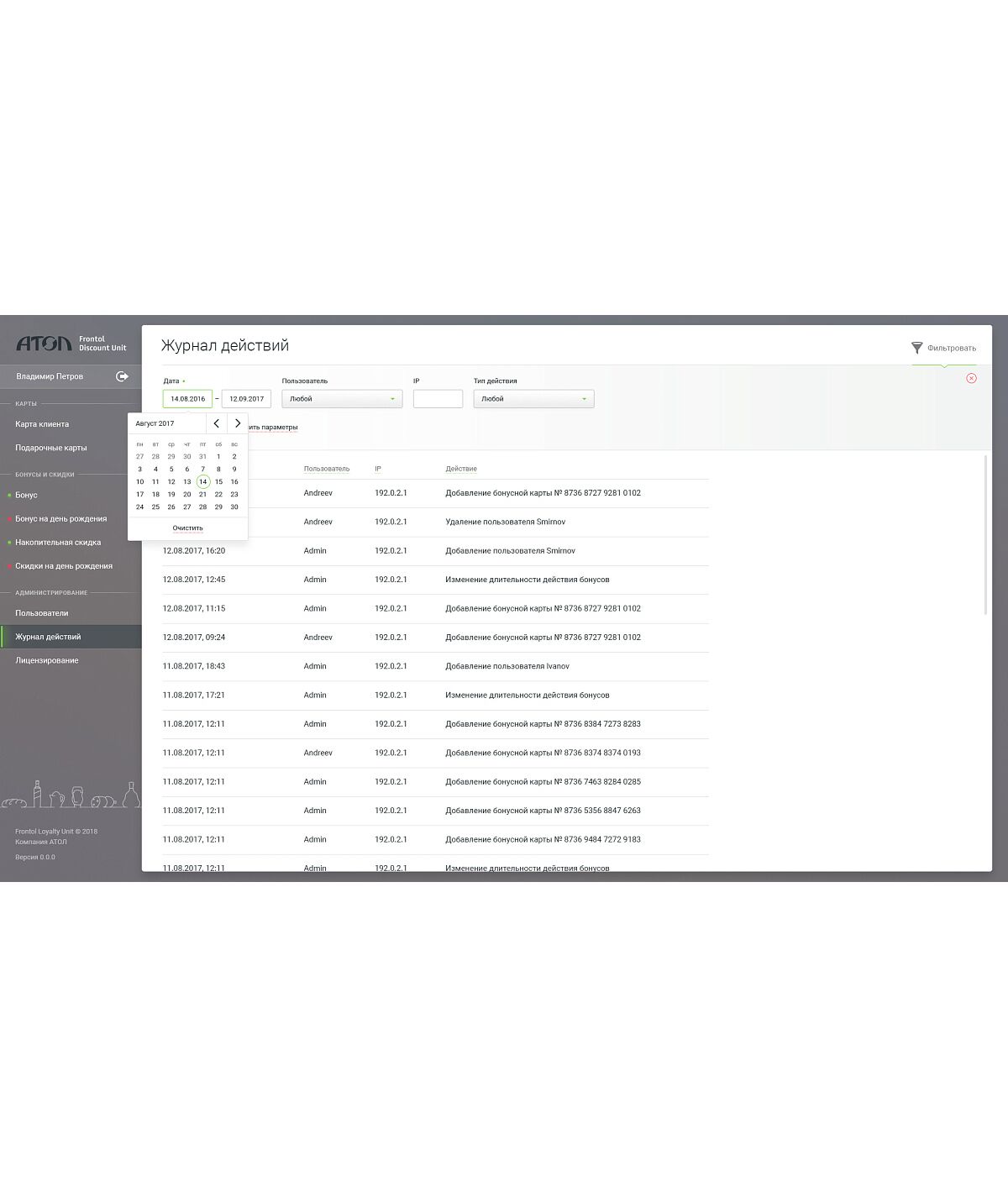This screenshot has width=1008, height=1197.
Task: Close the filter panel with red X icon
Action: [x=971, y=378]
